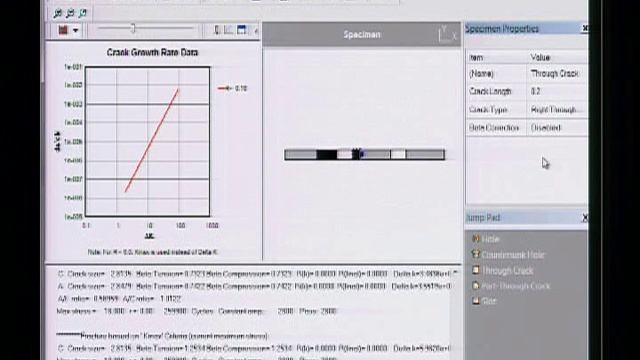Click the Fracture based on Kmax Criteria line
Viewport: 640px width, 360px height.
(x=162, y=336)
